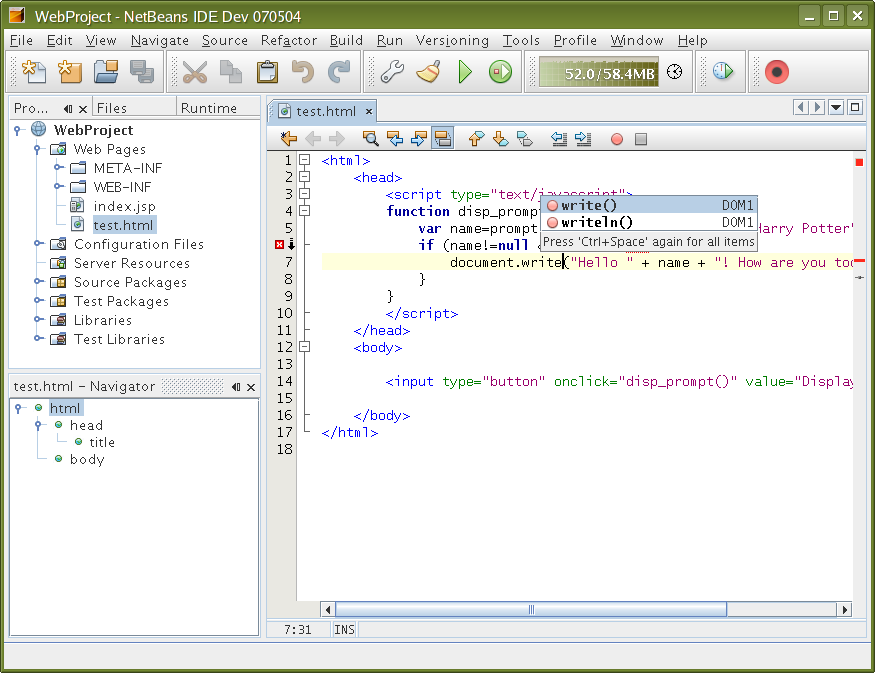The image size is (875, 673).
Task: Switch to the Files tab
Action: tap(134, 108)
